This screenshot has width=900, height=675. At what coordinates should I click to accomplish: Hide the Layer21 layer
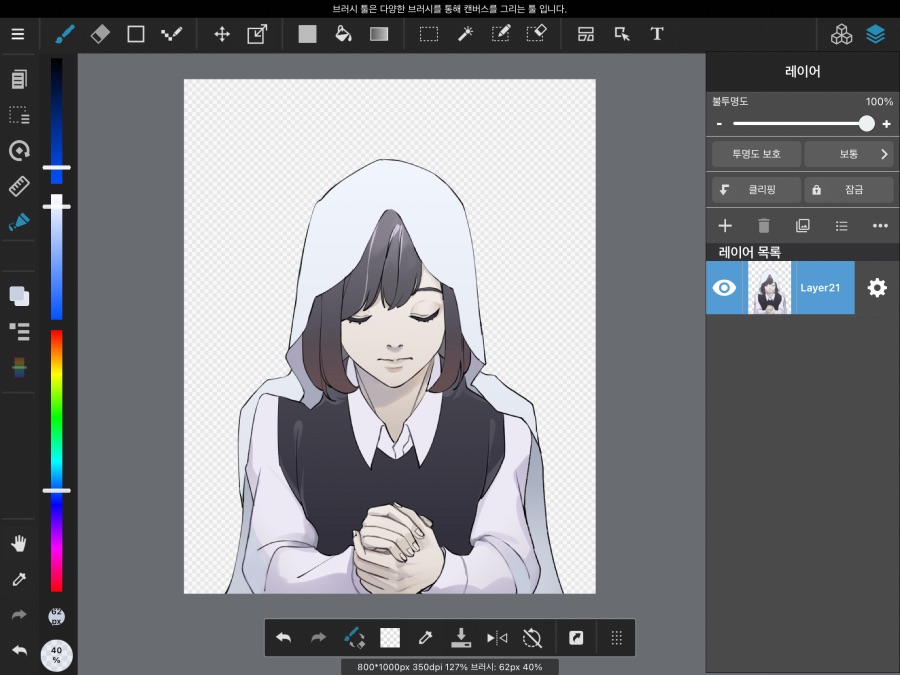[725, 287]
